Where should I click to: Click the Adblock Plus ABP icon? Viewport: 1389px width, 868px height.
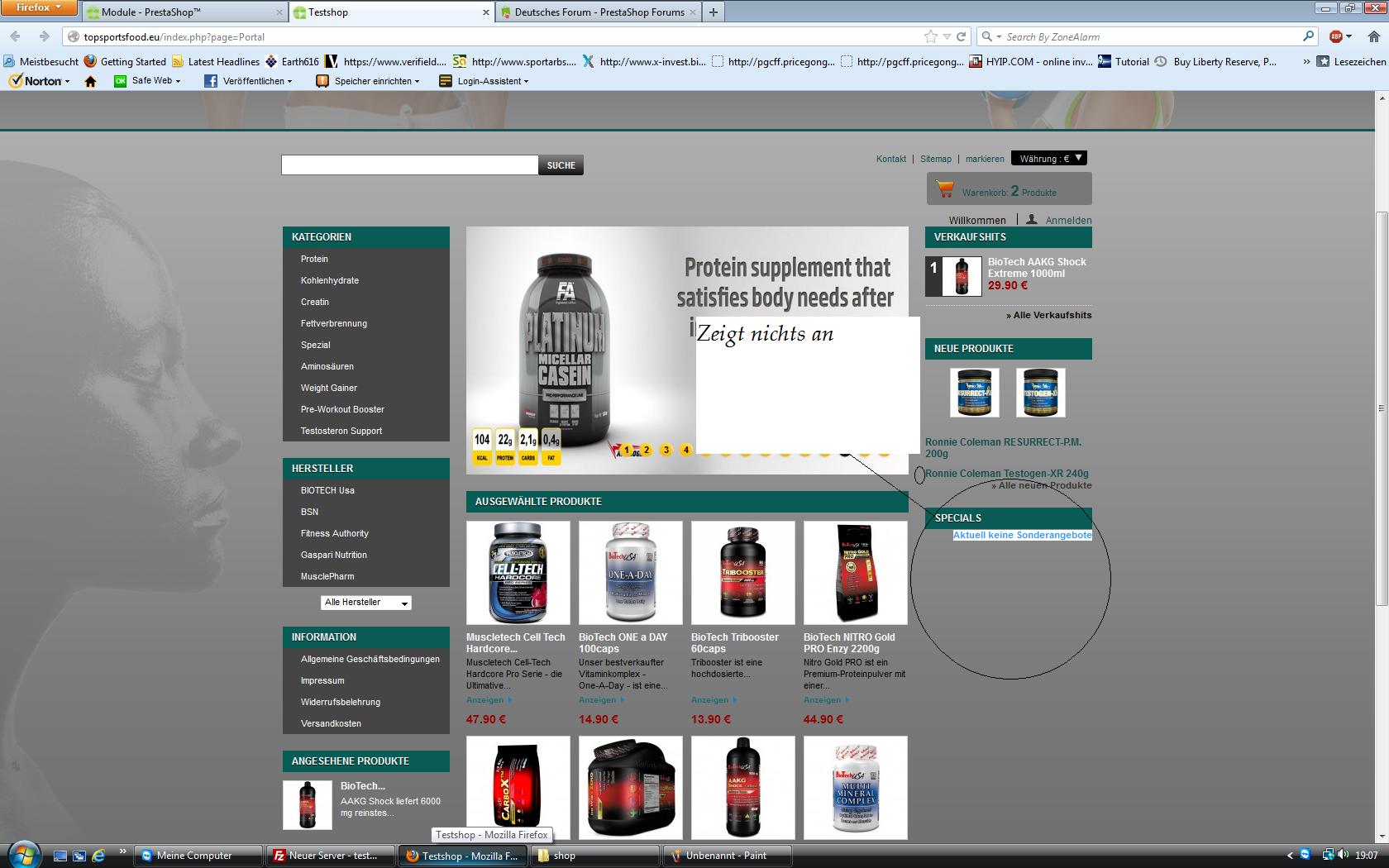tap(1335, 36)
